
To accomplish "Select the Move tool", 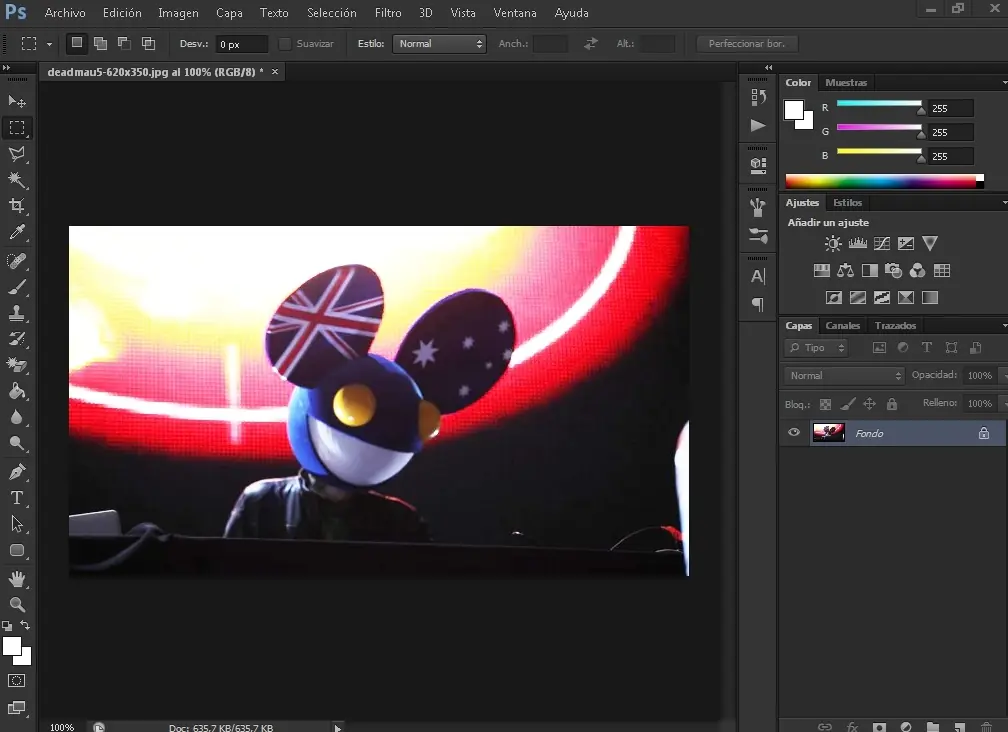I will (17, 102).
